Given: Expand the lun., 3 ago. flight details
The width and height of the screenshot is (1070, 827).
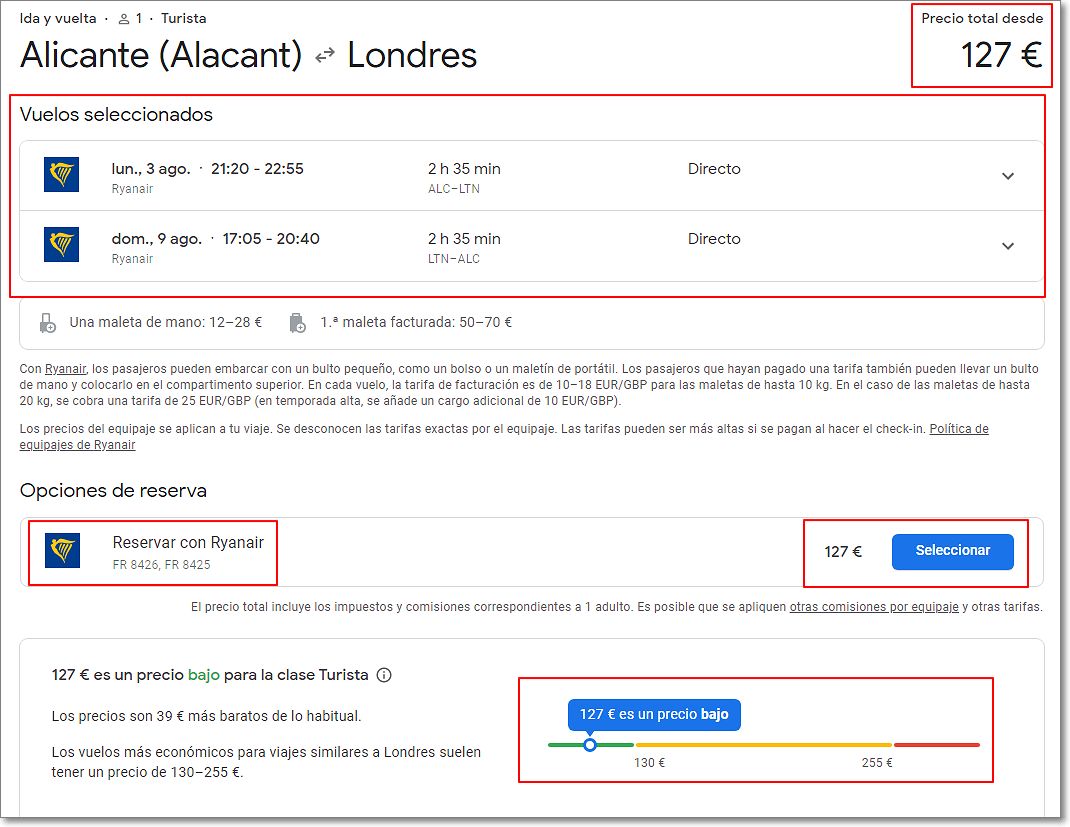Looking at the screenshot, I should 1007,176.
